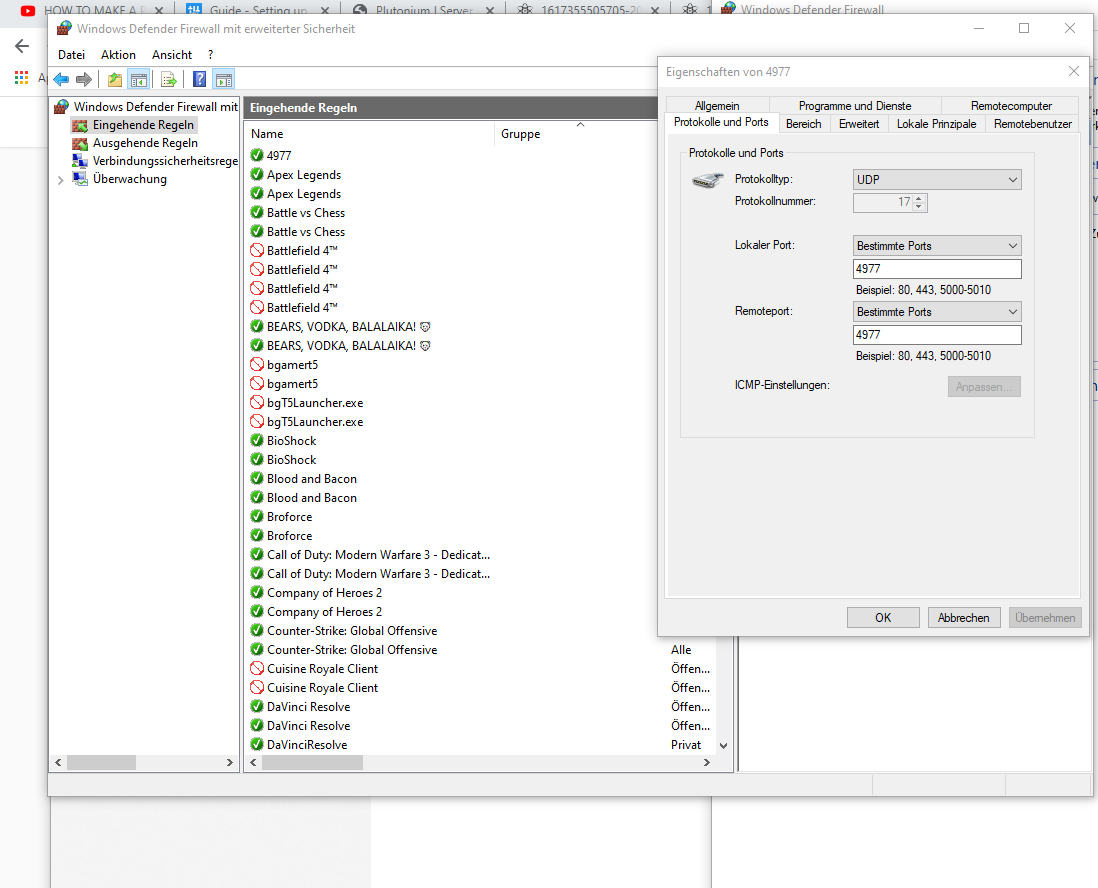The height and width of the screenshot is (888, 1098).
Task: Switch to Guide - Setting up browser tab
Action: click(259, 10)
